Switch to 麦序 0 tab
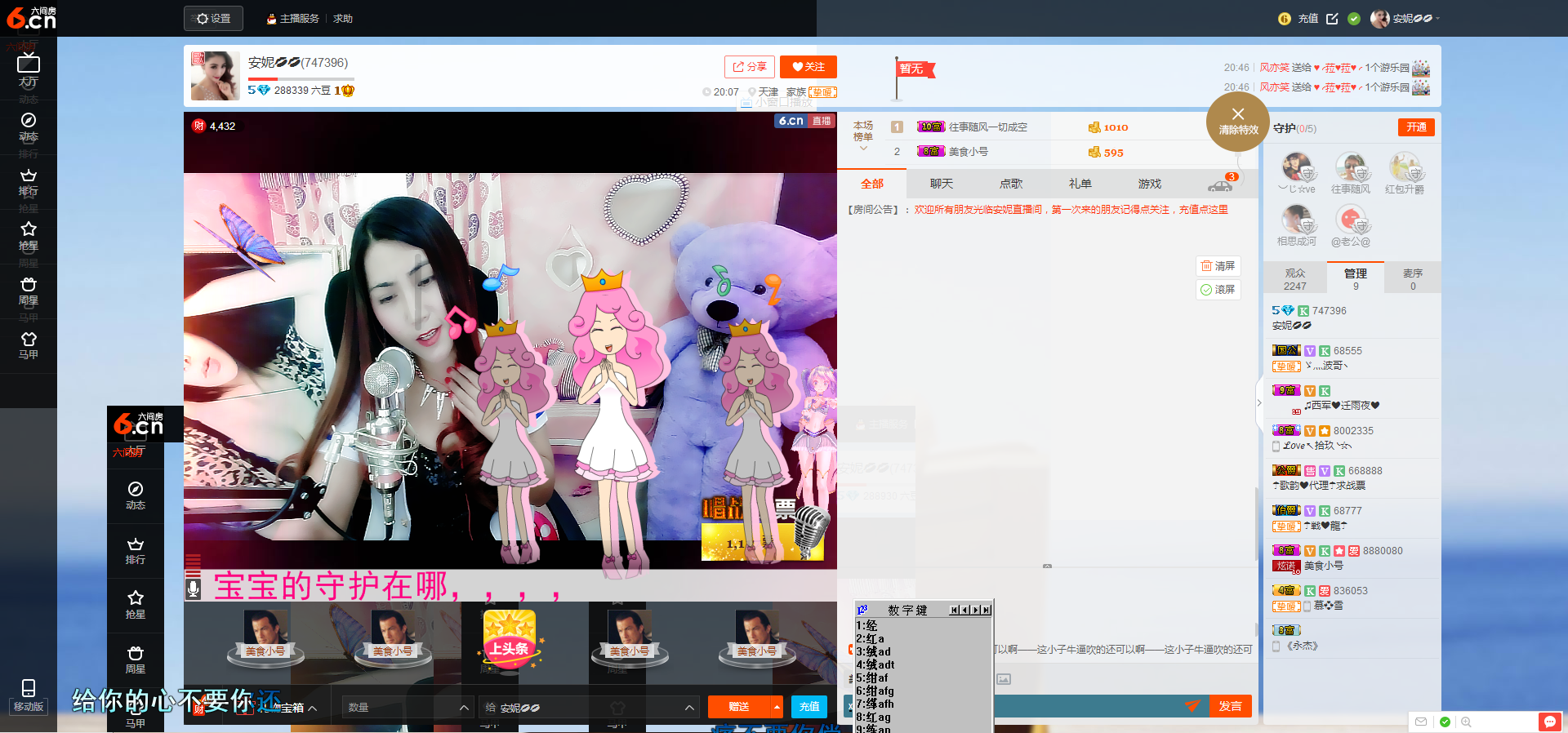The image size is (1568, 733). [1413, 279]
